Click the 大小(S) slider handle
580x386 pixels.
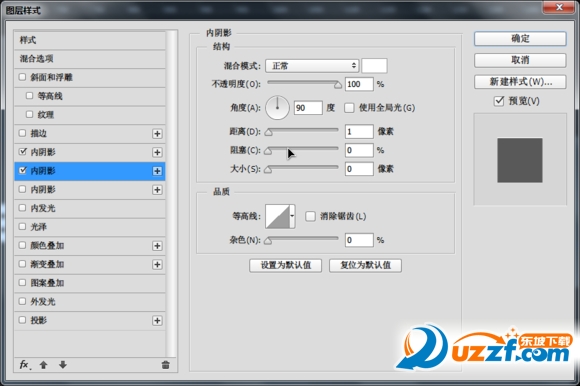(269, 170)
